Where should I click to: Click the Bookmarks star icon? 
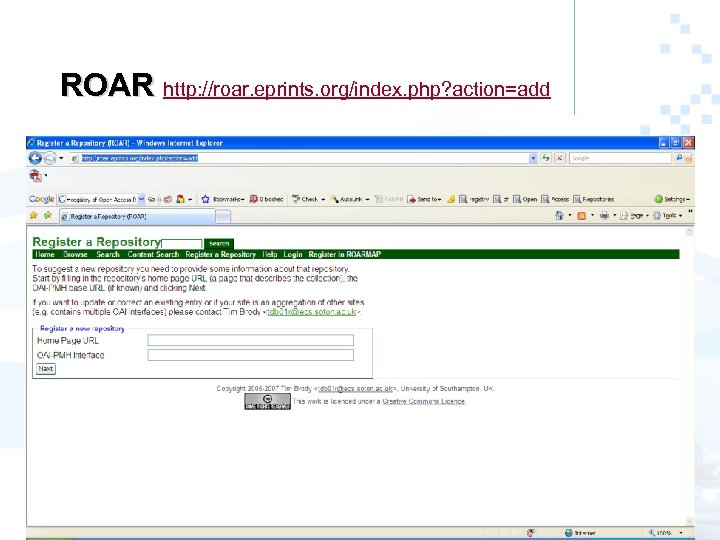[205, 199]
